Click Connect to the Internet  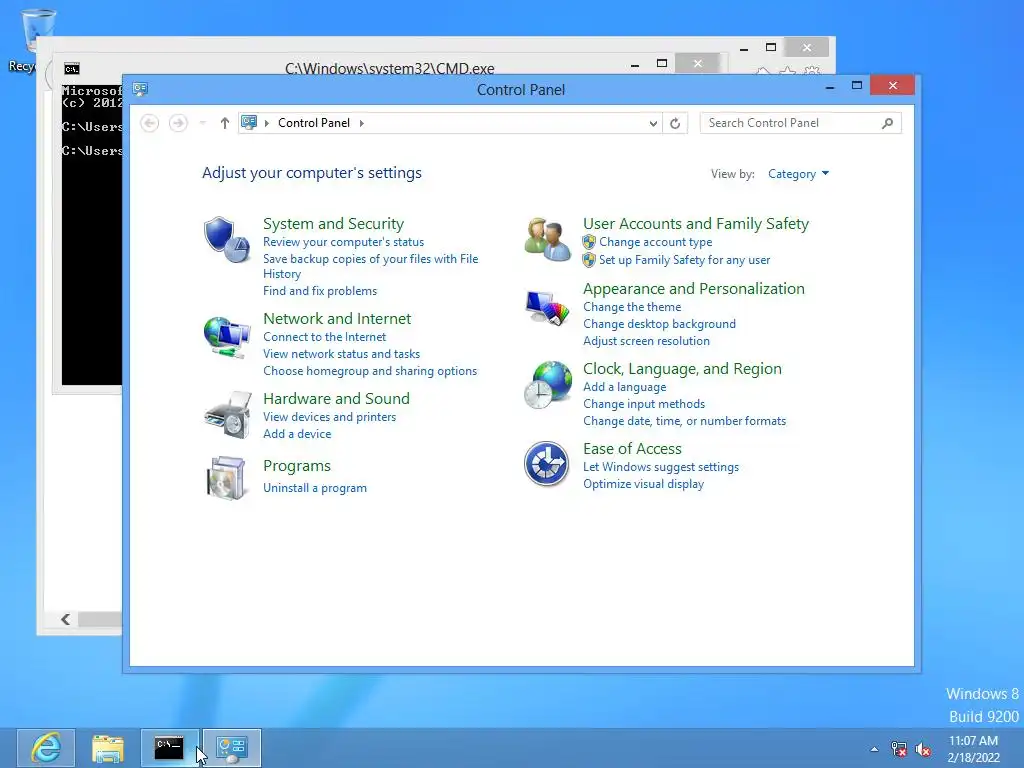pyautogui.click(x=325, y=337)
